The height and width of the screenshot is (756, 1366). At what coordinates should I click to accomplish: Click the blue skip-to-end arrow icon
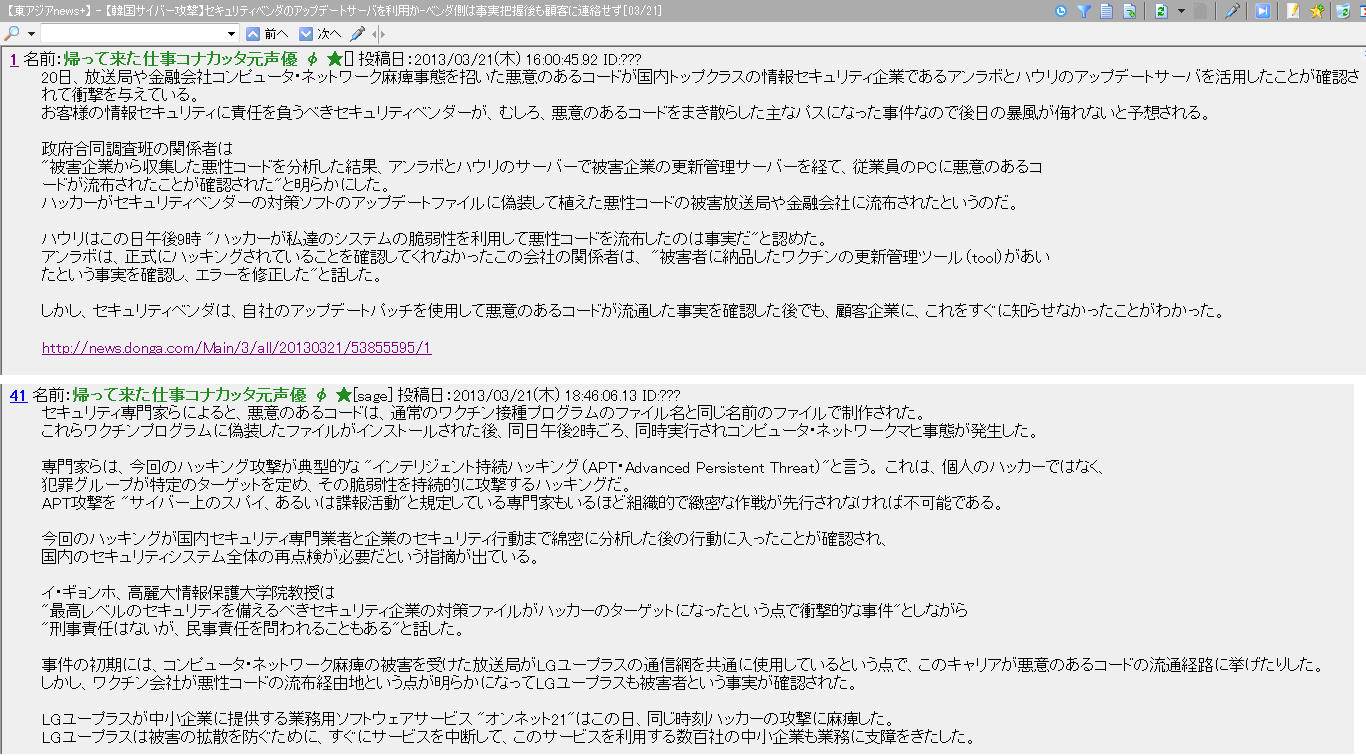click(x=1263, y=11)
